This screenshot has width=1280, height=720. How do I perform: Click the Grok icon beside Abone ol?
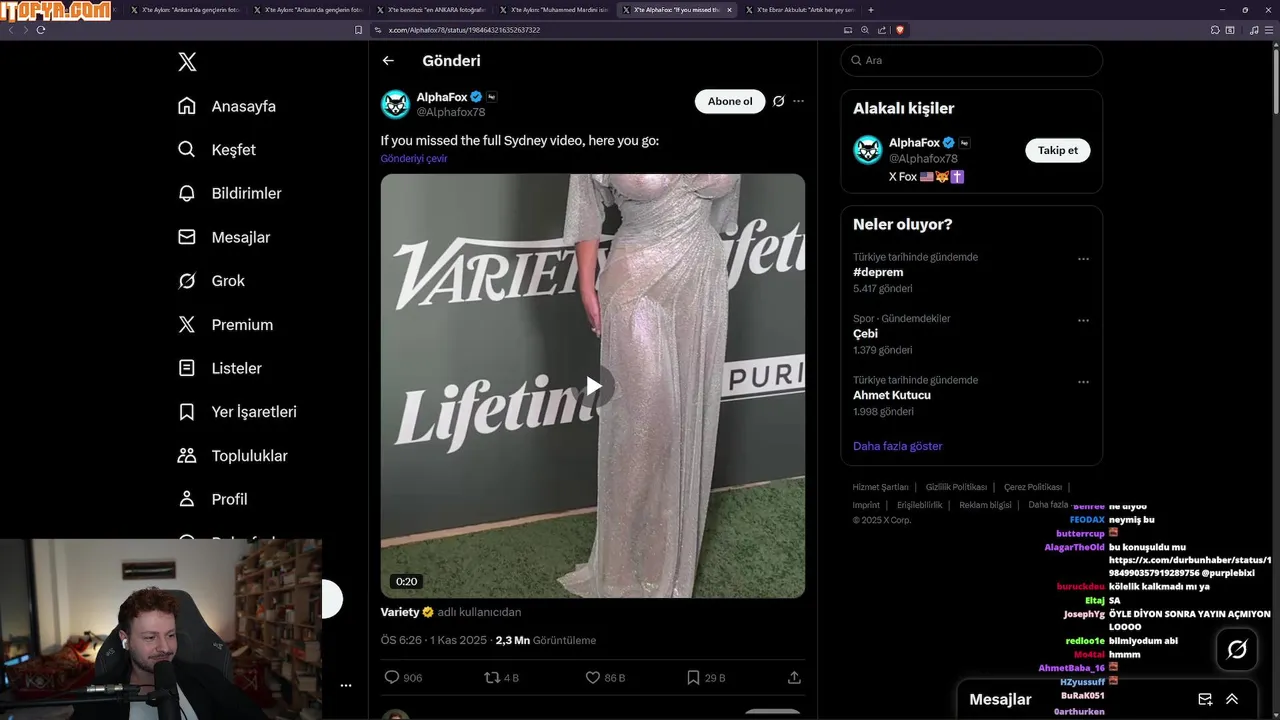point(779,101)
